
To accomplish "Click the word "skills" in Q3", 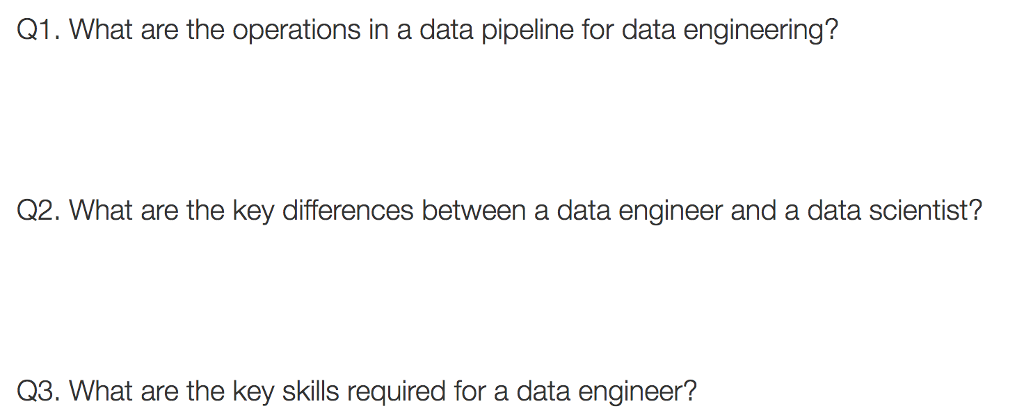I will click(x=308, y=390).
